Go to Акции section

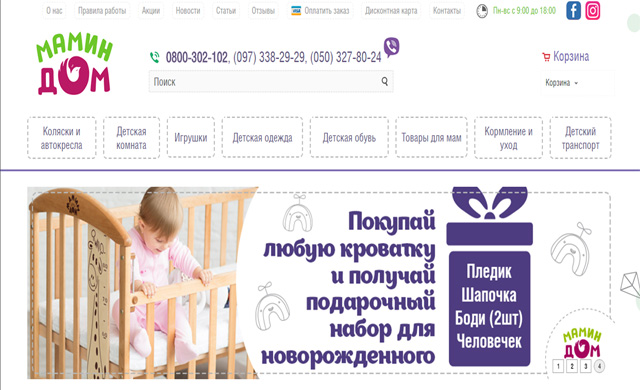tap(151, 11)
